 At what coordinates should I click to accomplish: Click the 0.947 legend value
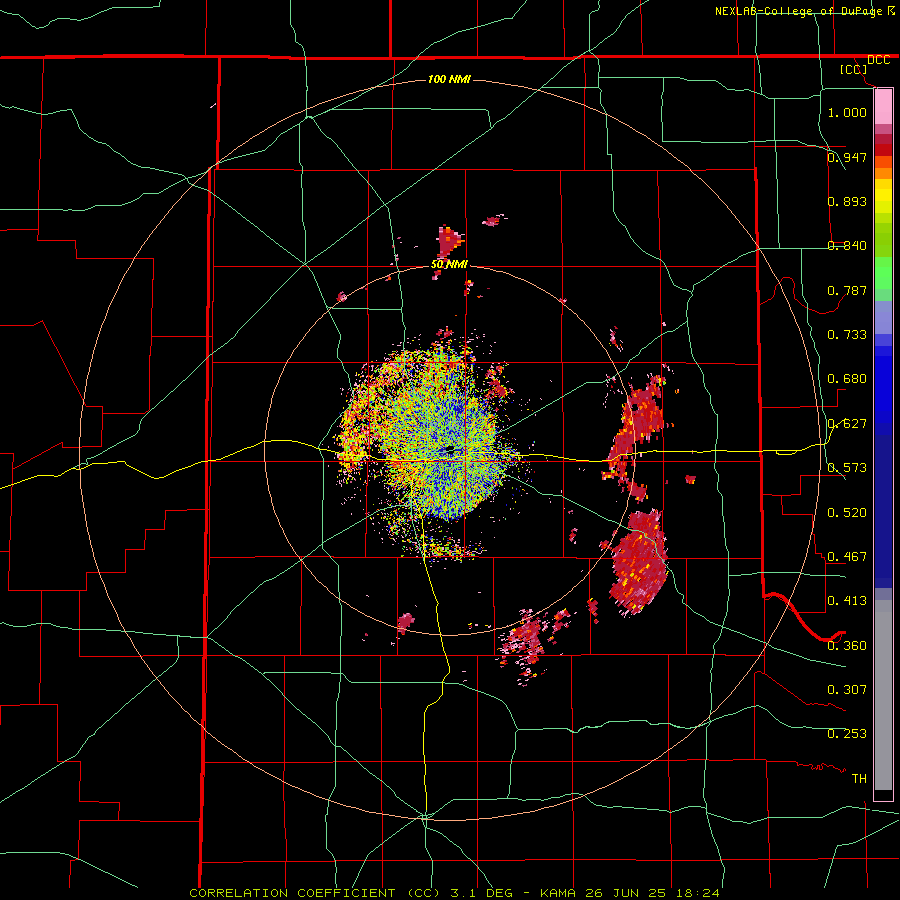(847, 157)
